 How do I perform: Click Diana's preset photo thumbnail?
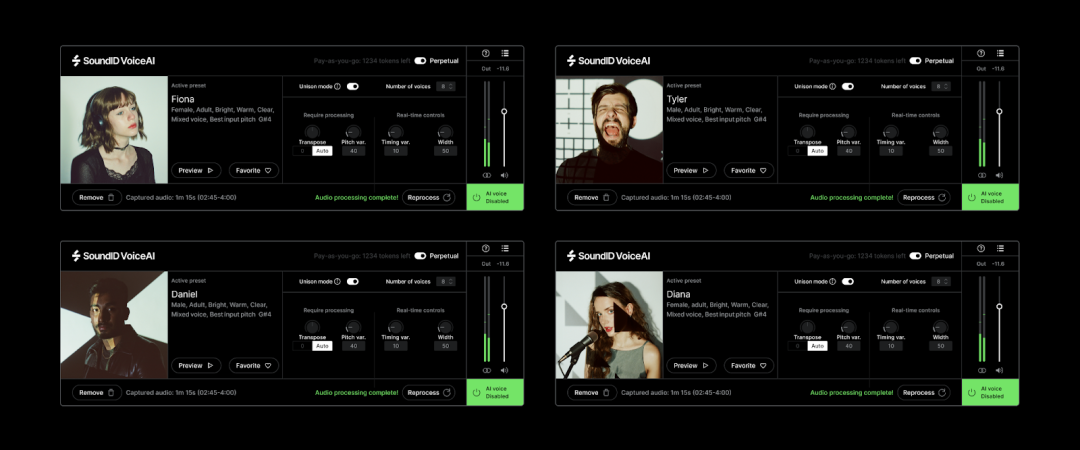click(x=609, y=325)
